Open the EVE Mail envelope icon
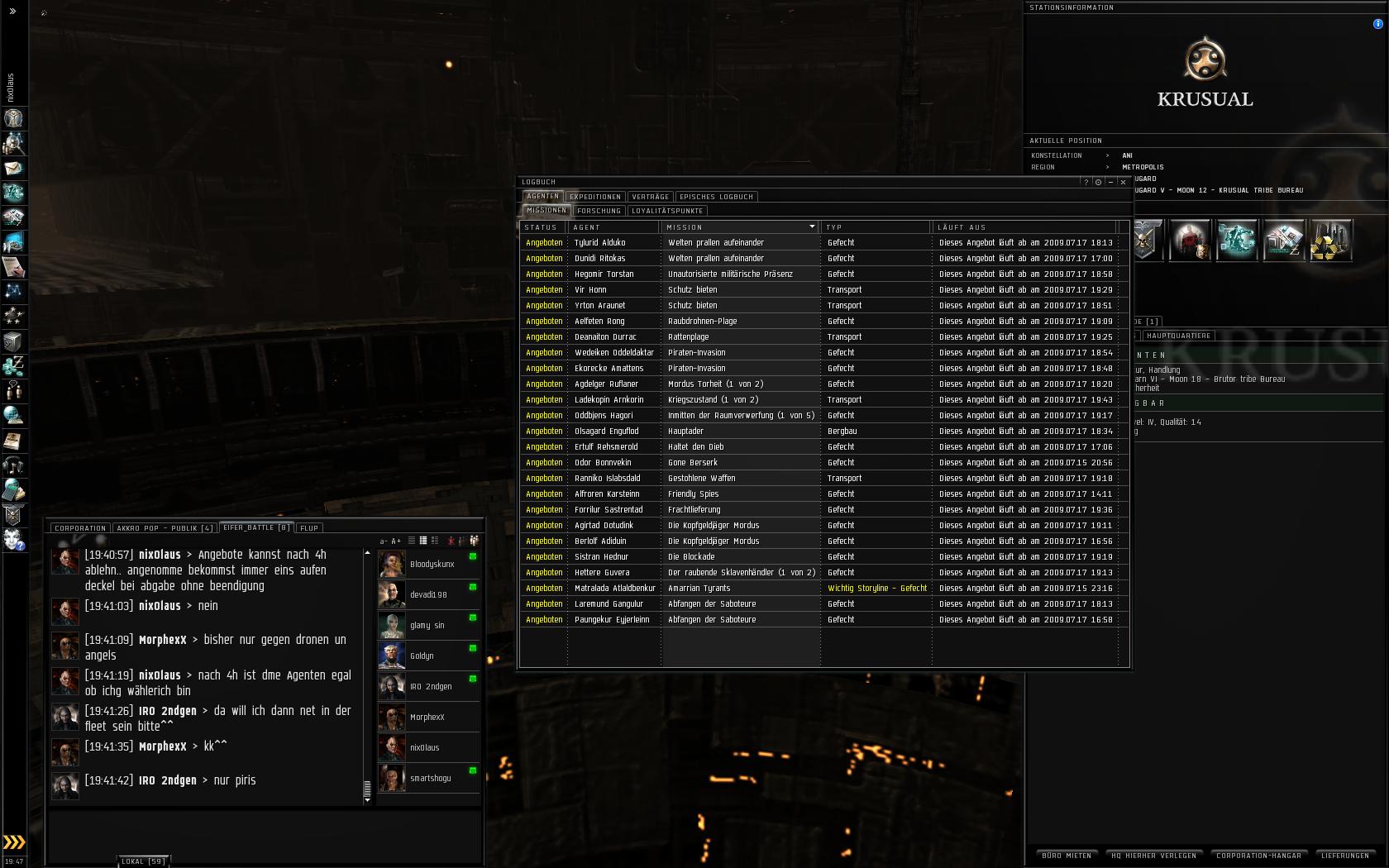 [x=13, y=168]
